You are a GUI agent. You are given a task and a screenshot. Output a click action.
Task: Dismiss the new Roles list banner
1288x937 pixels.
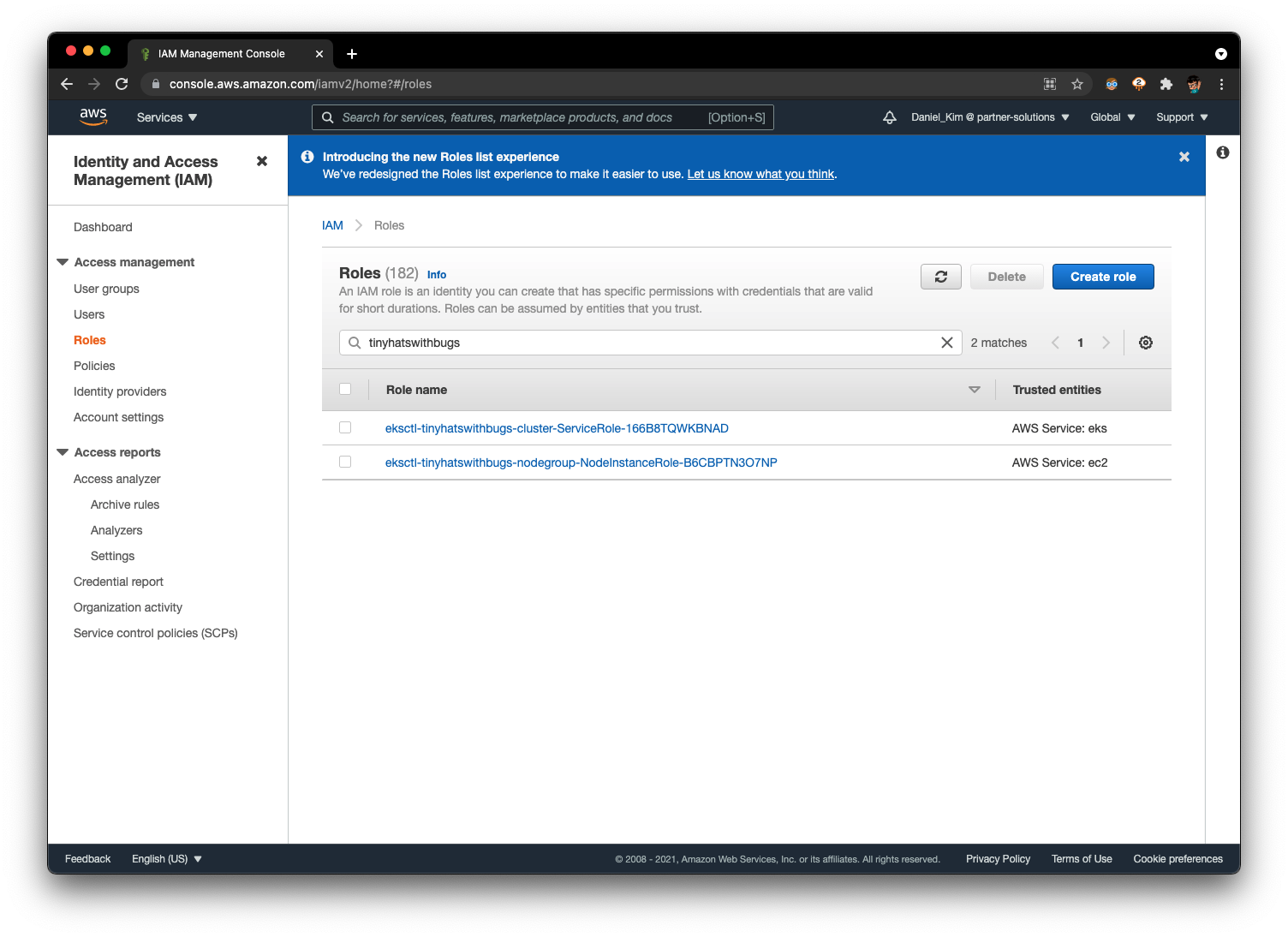click(x=1184, y=157)
